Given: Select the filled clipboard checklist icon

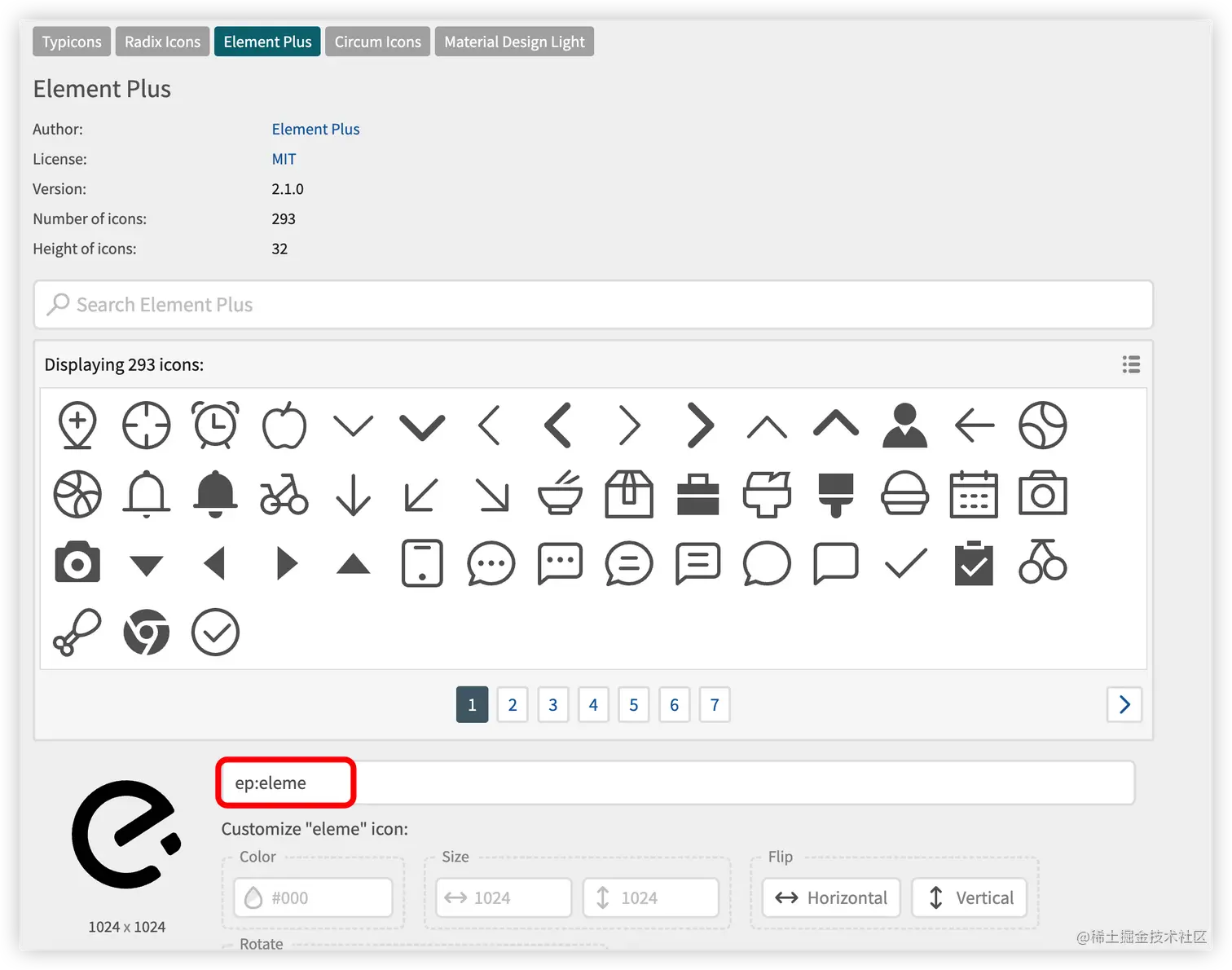Looking at the screenshot, I should coord(974,562).
